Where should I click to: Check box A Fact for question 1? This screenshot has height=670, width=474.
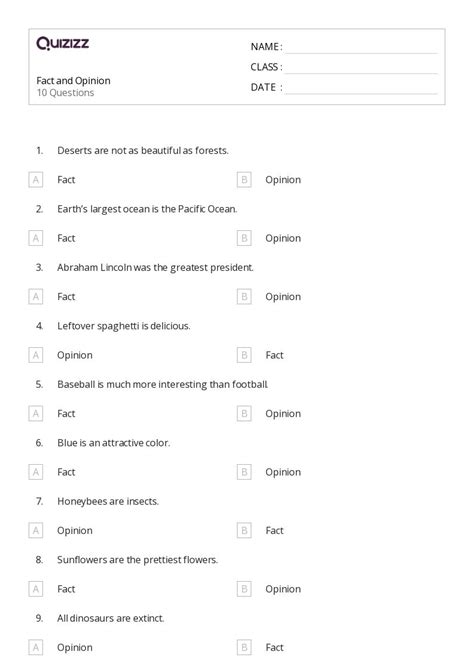point(36,180)
